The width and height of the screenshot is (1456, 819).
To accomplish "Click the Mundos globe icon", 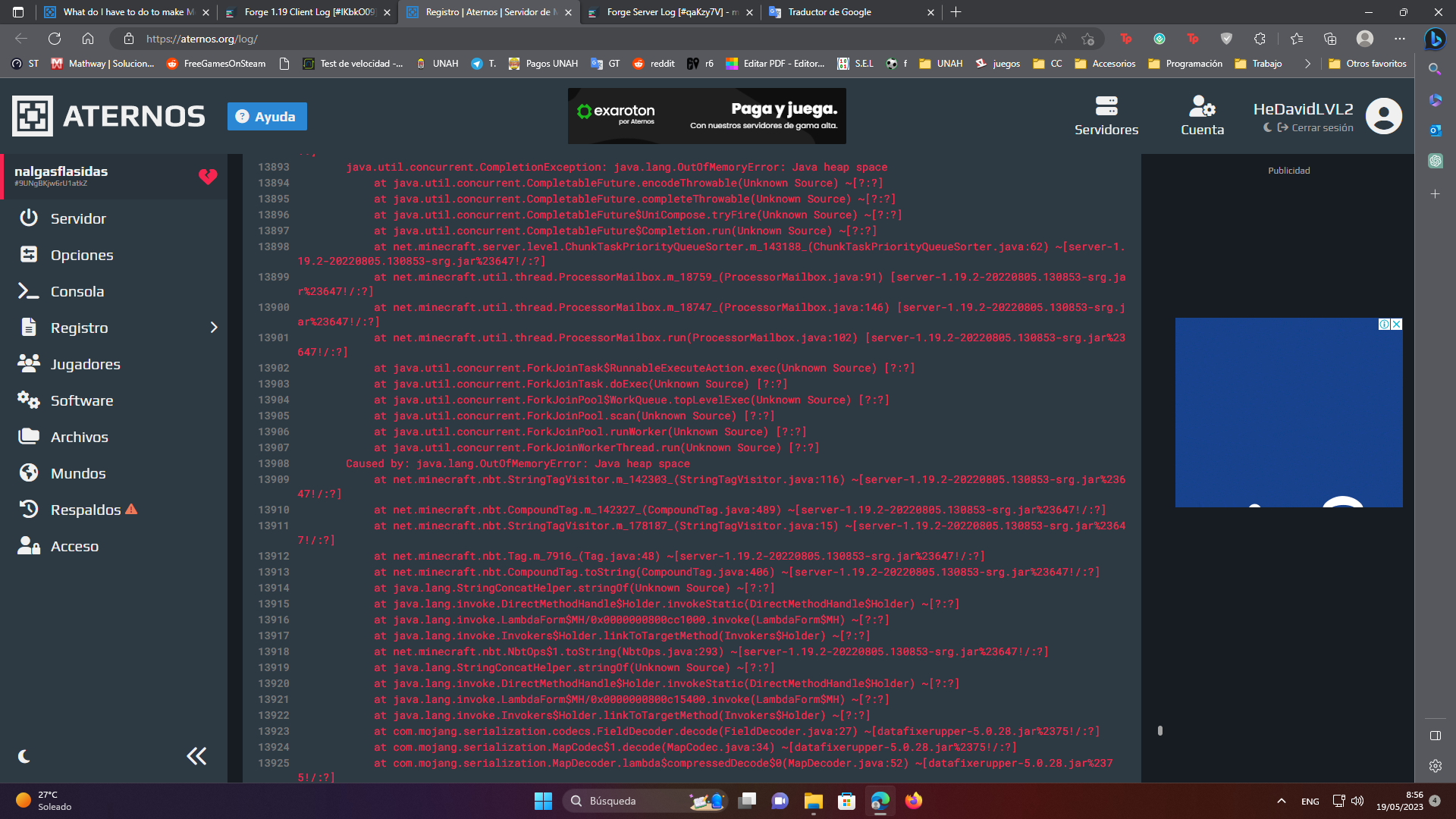I will 29,473.
